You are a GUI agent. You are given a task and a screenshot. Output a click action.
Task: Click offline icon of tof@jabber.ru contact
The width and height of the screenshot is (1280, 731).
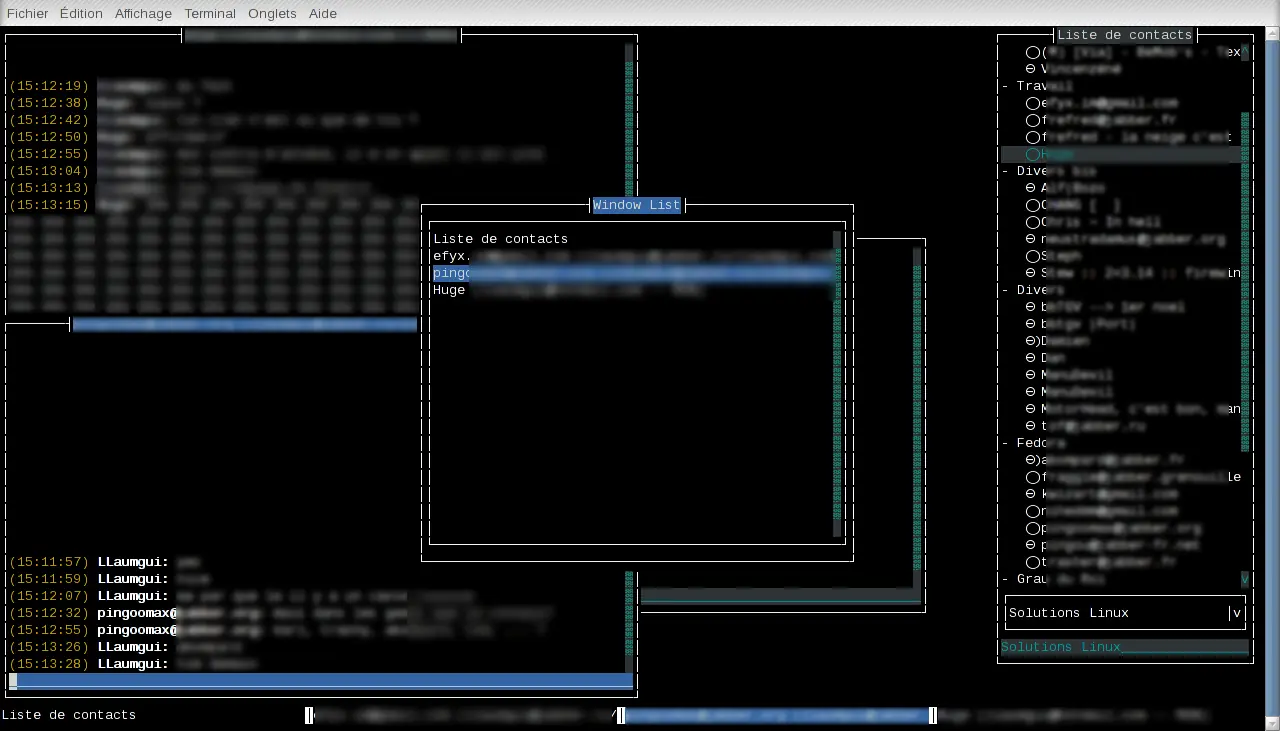coord(1031,426)
